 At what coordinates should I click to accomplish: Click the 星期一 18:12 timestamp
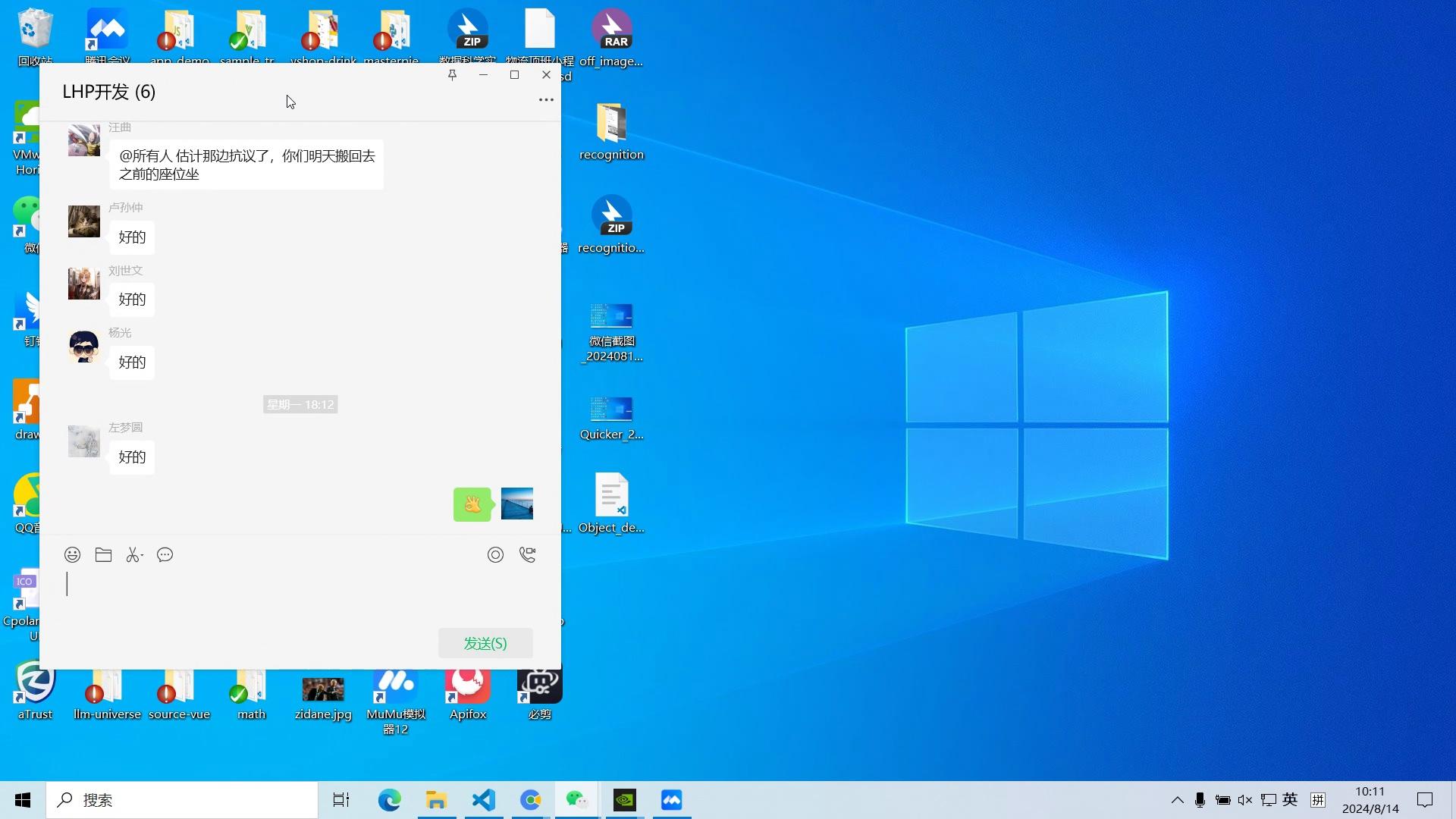300,404
